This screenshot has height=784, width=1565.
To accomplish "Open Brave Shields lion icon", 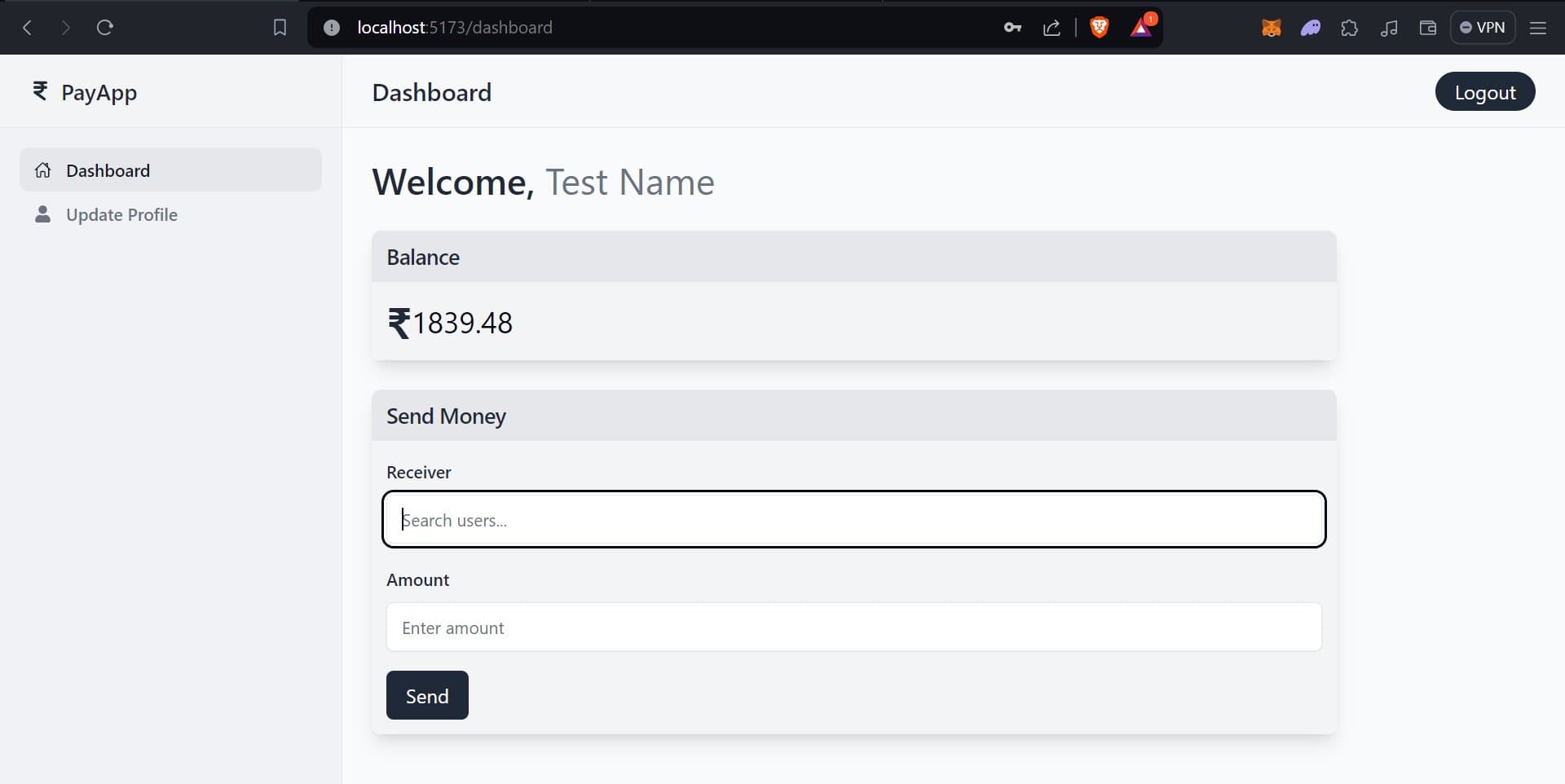I will tap(1099, 28).
